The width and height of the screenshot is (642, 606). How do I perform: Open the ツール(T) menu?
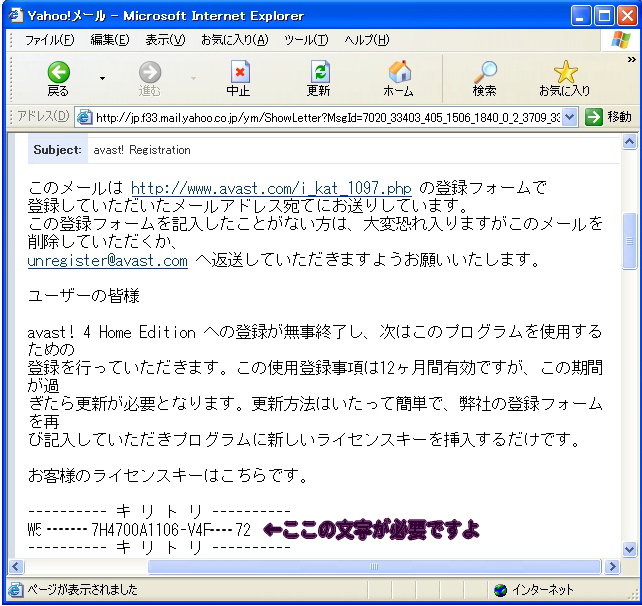coord(306,40)
